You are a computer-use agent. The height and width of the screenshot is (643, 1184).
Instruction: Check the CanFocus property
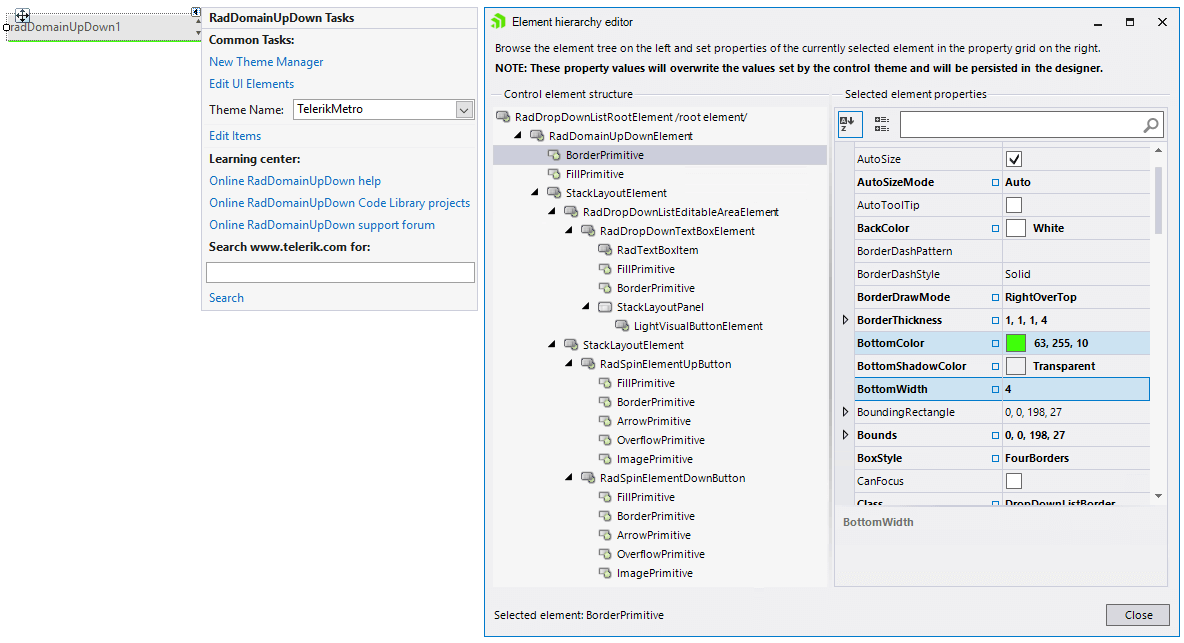pos(1013,481)
